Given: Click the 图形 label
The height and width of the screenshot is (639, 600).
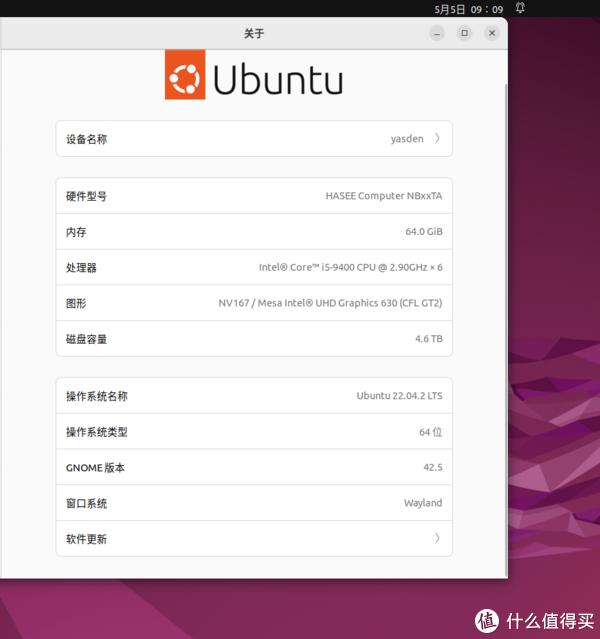Looking at the screenshot, I should (76, 304).
